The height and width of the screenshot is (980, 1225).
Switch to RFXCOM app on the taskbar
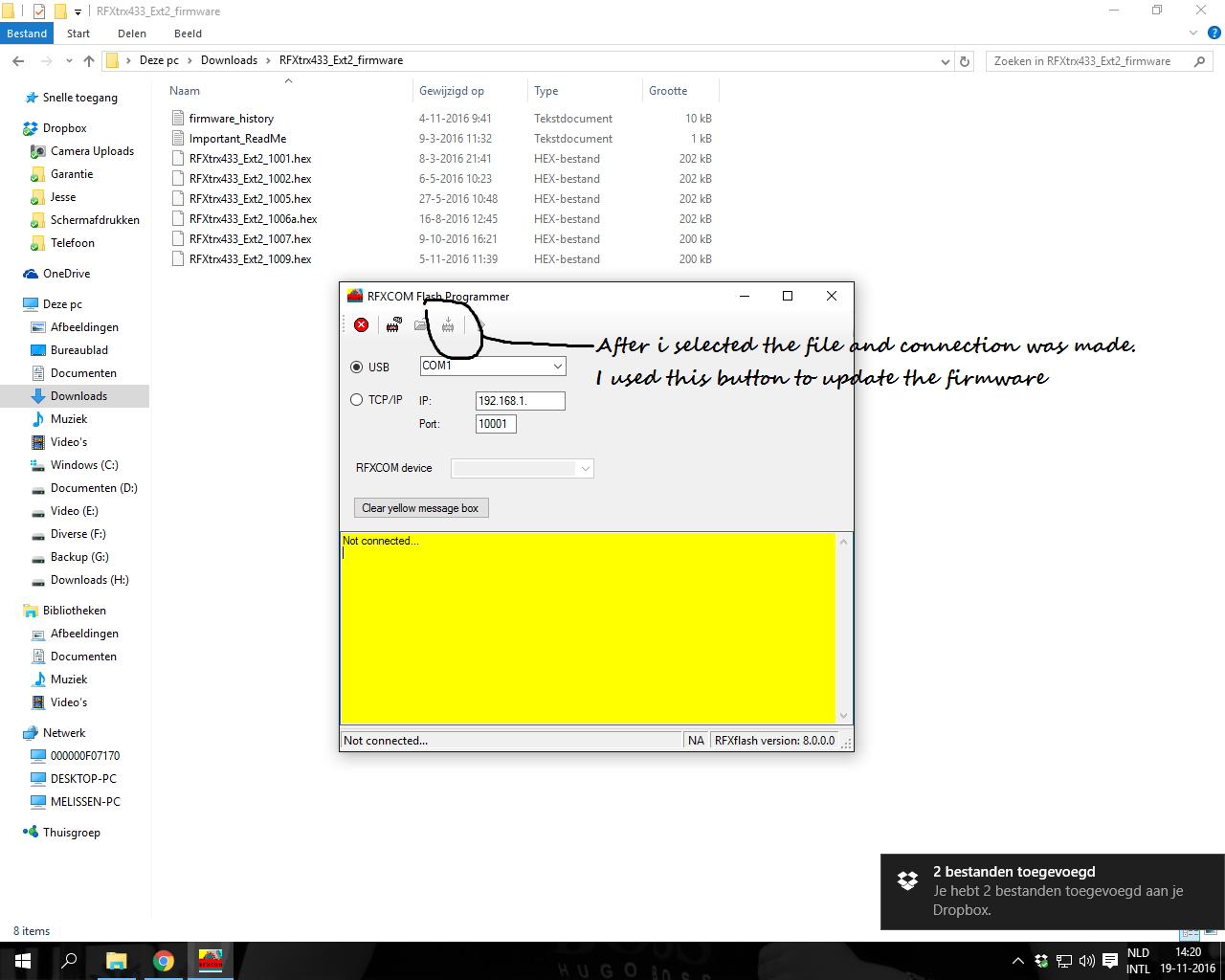pos(211,961)
